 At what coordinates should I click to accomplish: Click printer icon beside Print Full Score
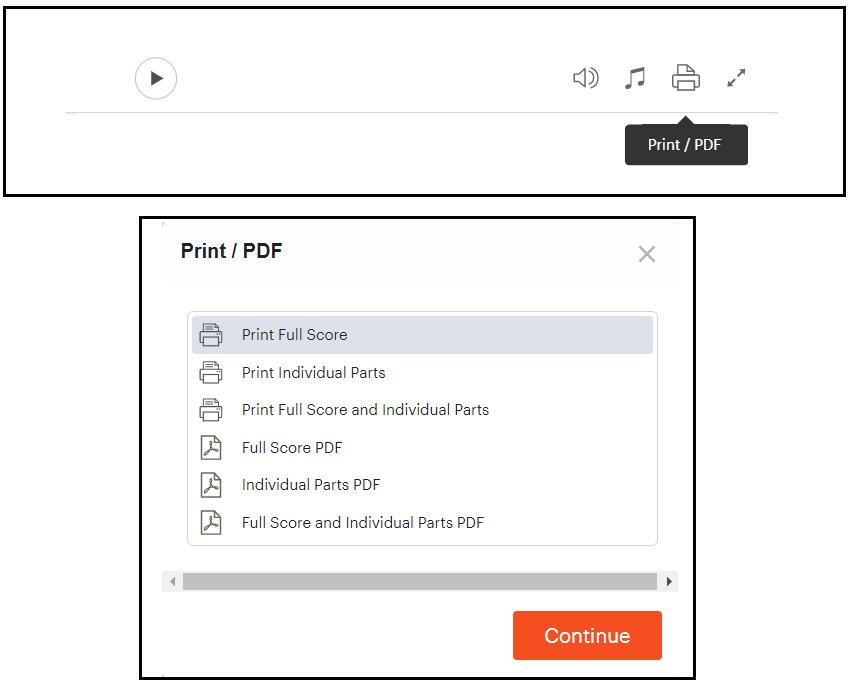pyautogui.click(x=210, y=335)
